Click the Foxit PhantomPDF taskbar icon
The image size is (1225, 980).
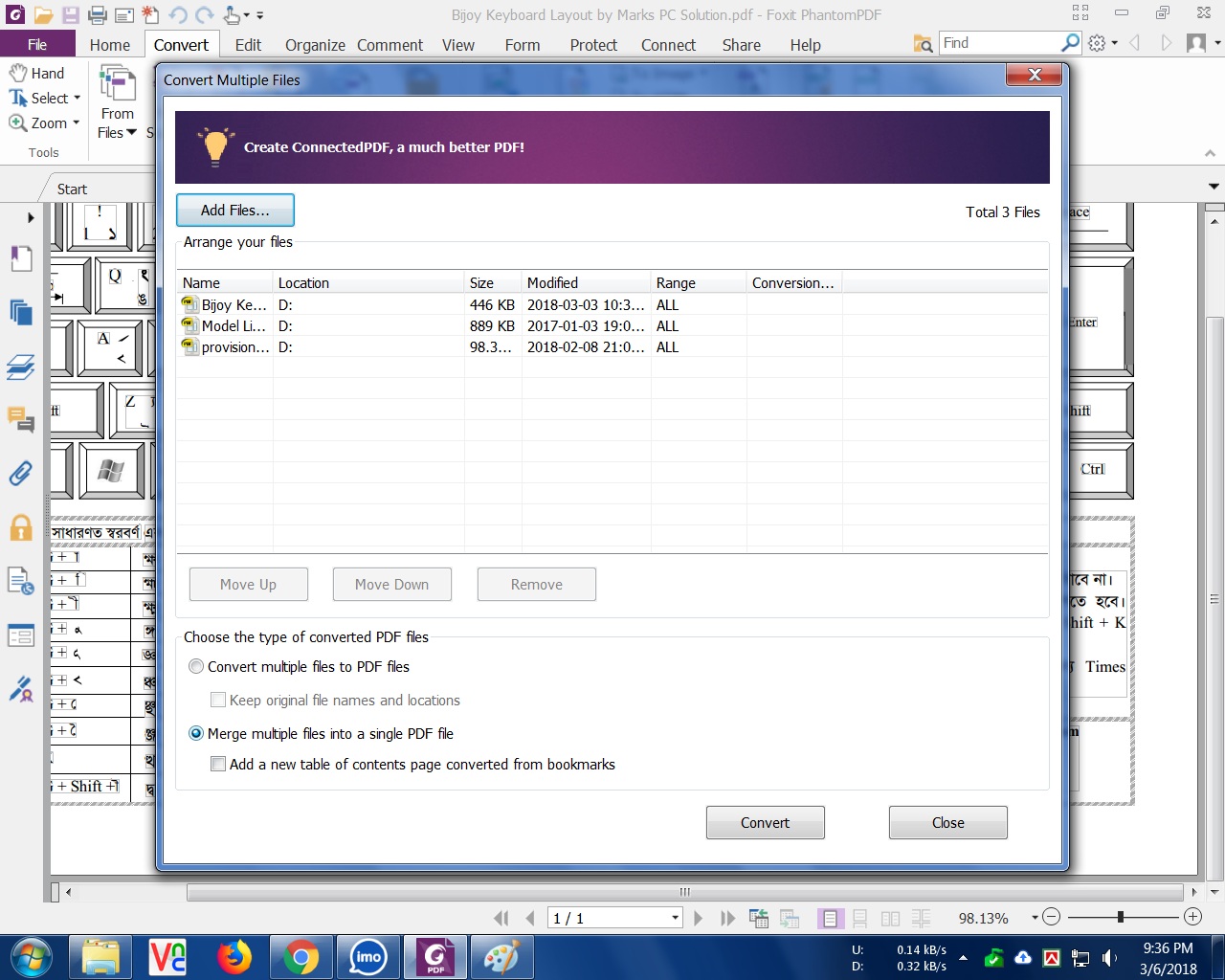pos(435,957)
